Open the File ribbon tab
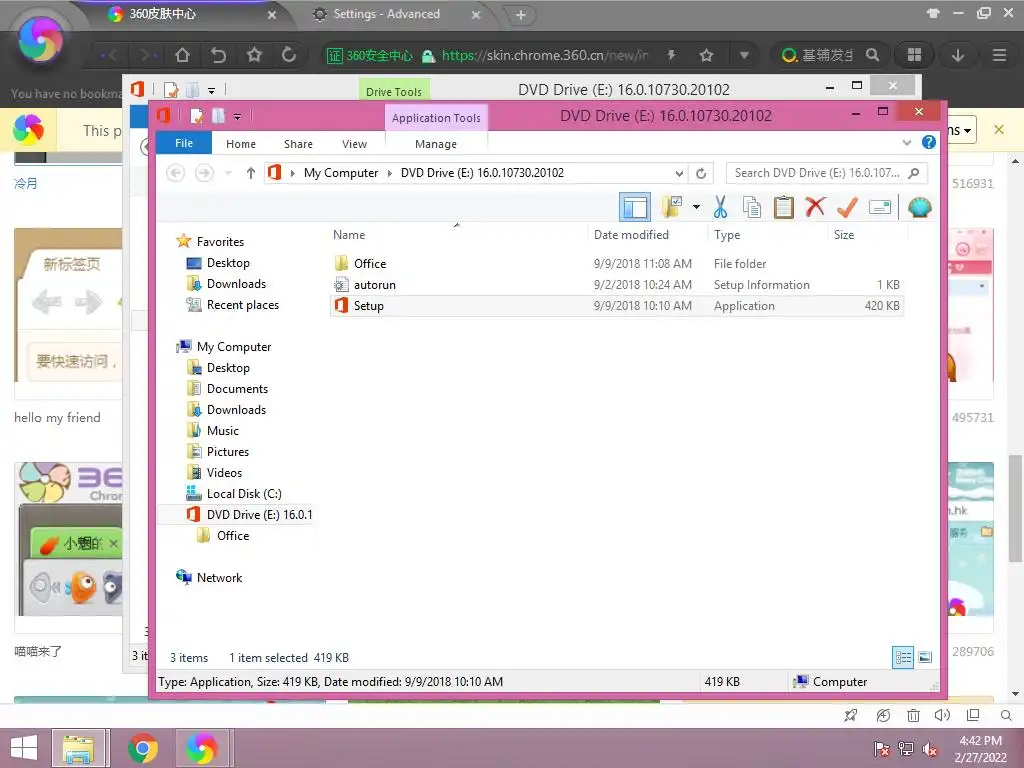This screenshot has width=1024, height=768. tap(184, 143)
